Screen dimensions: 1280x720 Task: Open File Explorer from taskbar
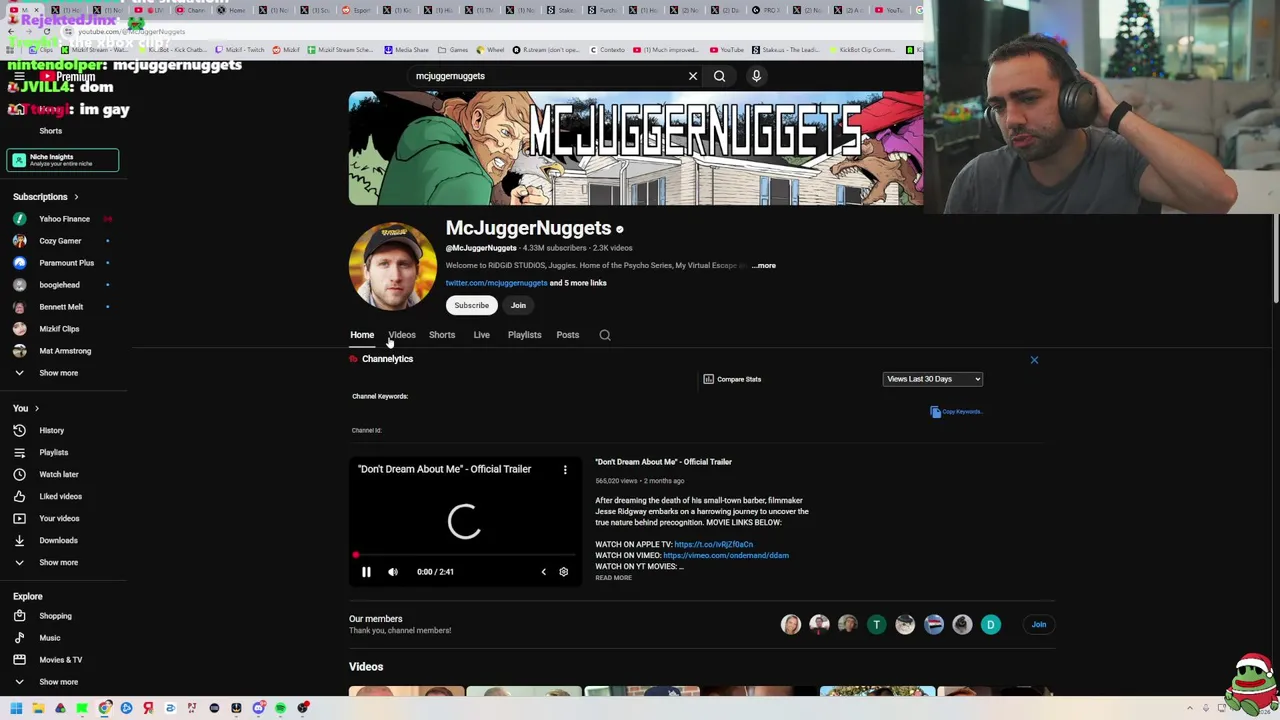(x=38, y=709)
